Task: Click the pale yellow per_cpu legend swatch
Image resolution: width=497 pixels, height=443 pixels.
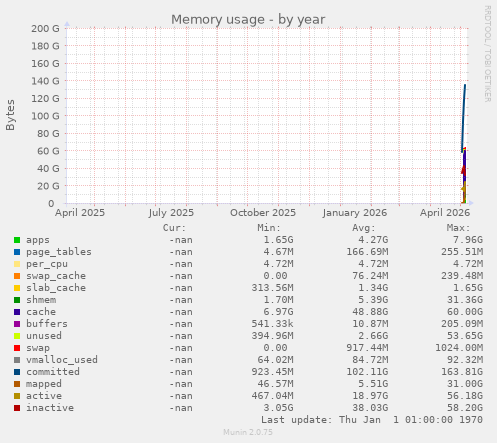Action: [17, 264]
